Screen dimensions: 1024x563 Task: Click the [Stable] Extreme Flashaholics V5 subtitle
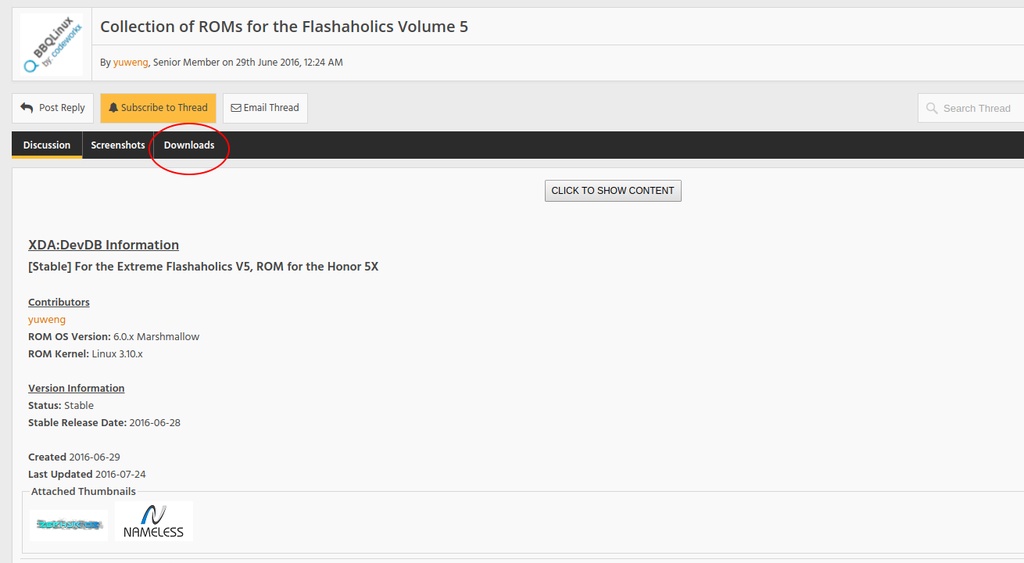(203, 267)
